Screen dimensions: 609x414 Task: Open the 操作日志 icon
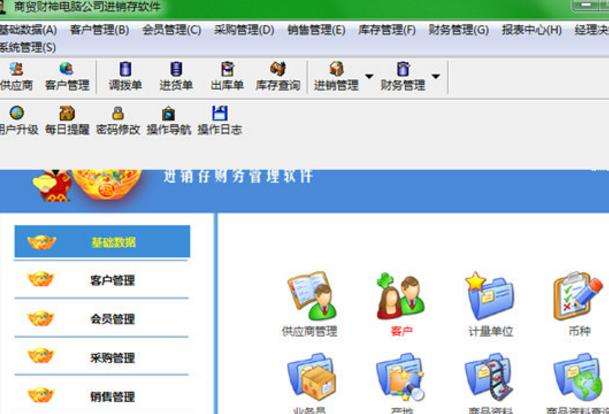point(220,120)
